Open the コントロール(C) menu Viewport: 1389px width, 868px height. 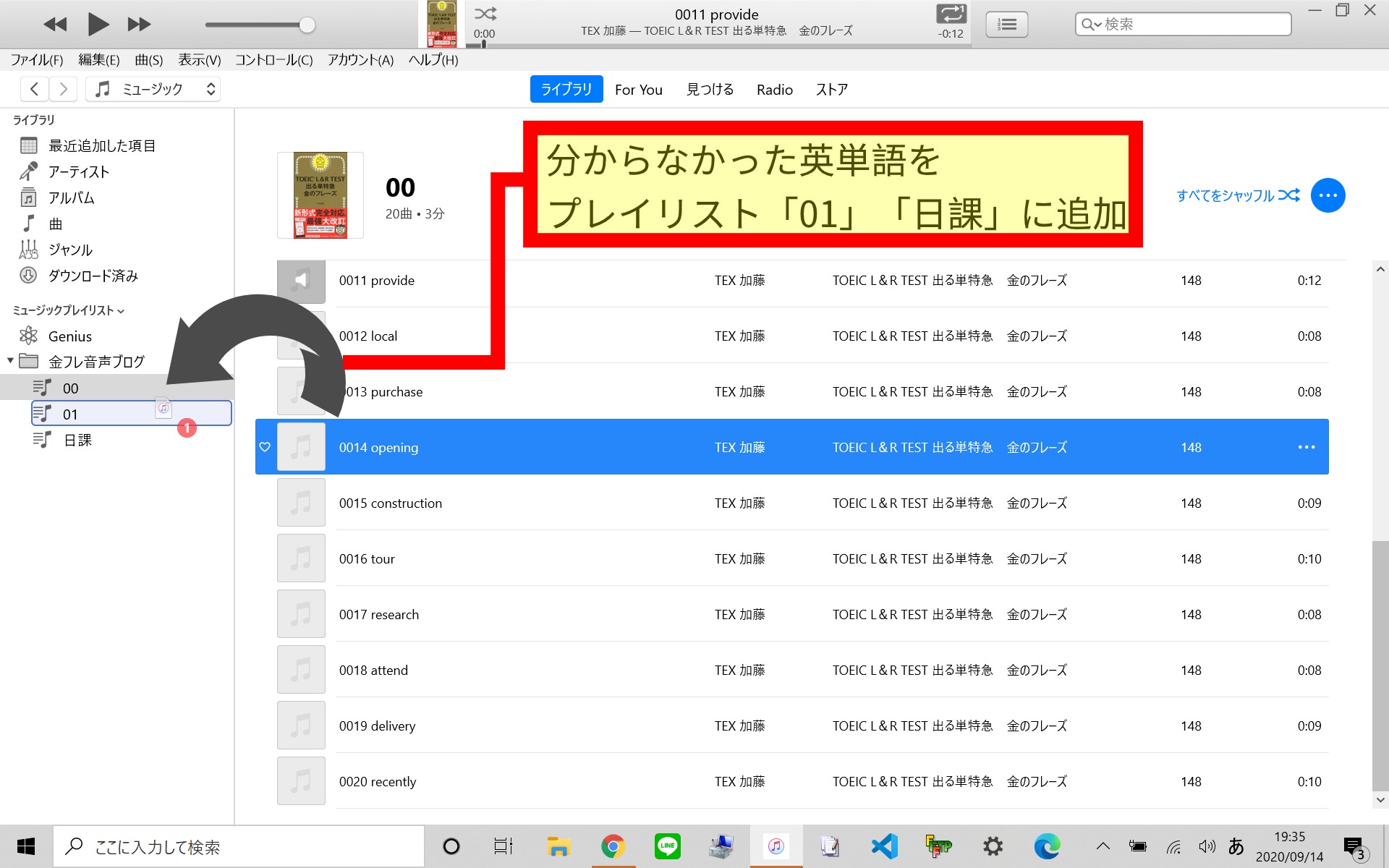click(274, 60)
